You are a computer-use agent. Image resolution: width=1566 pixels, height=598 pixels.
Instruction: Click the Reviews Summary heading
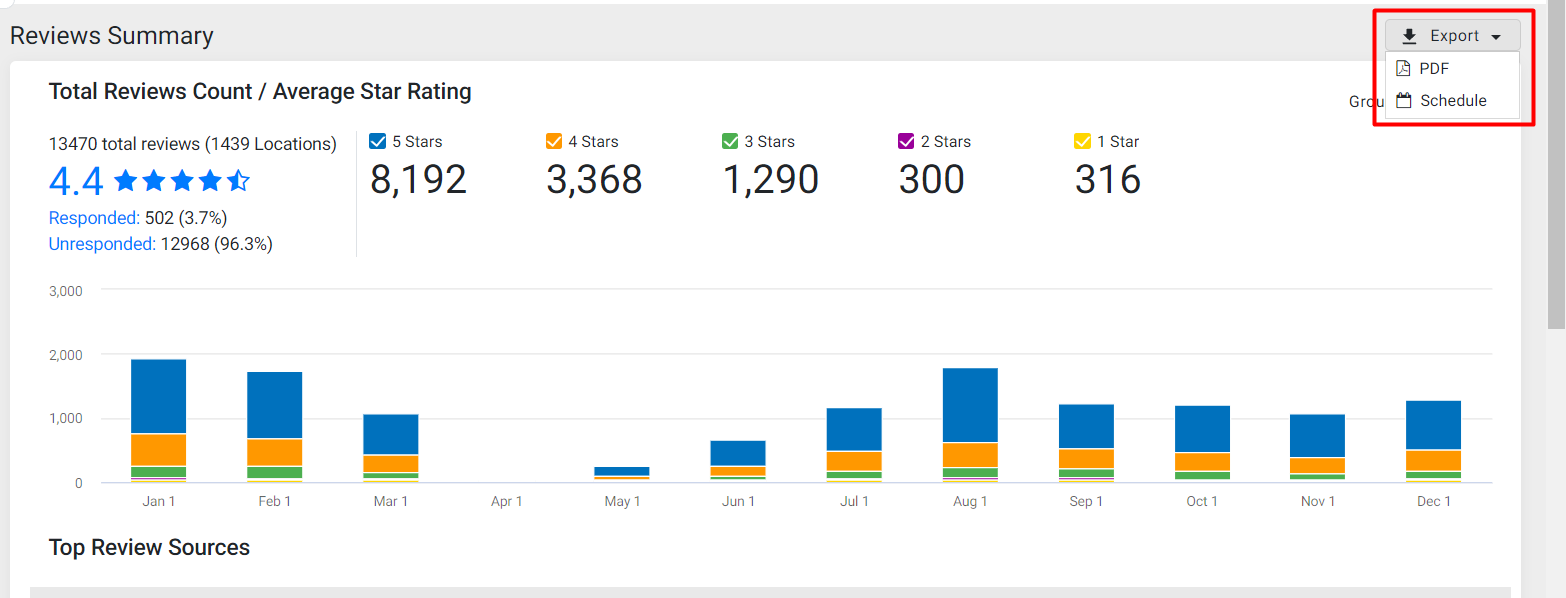pos(112,36)
